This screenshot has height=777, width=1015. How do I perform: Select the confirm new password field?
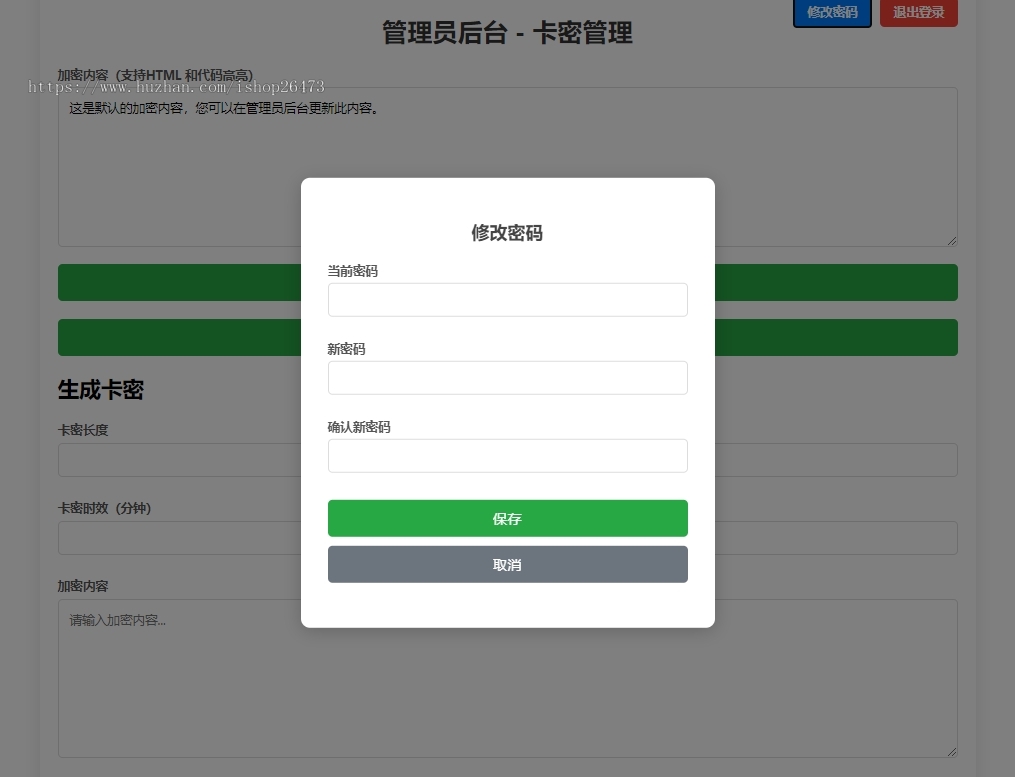(x=508, y=456)
